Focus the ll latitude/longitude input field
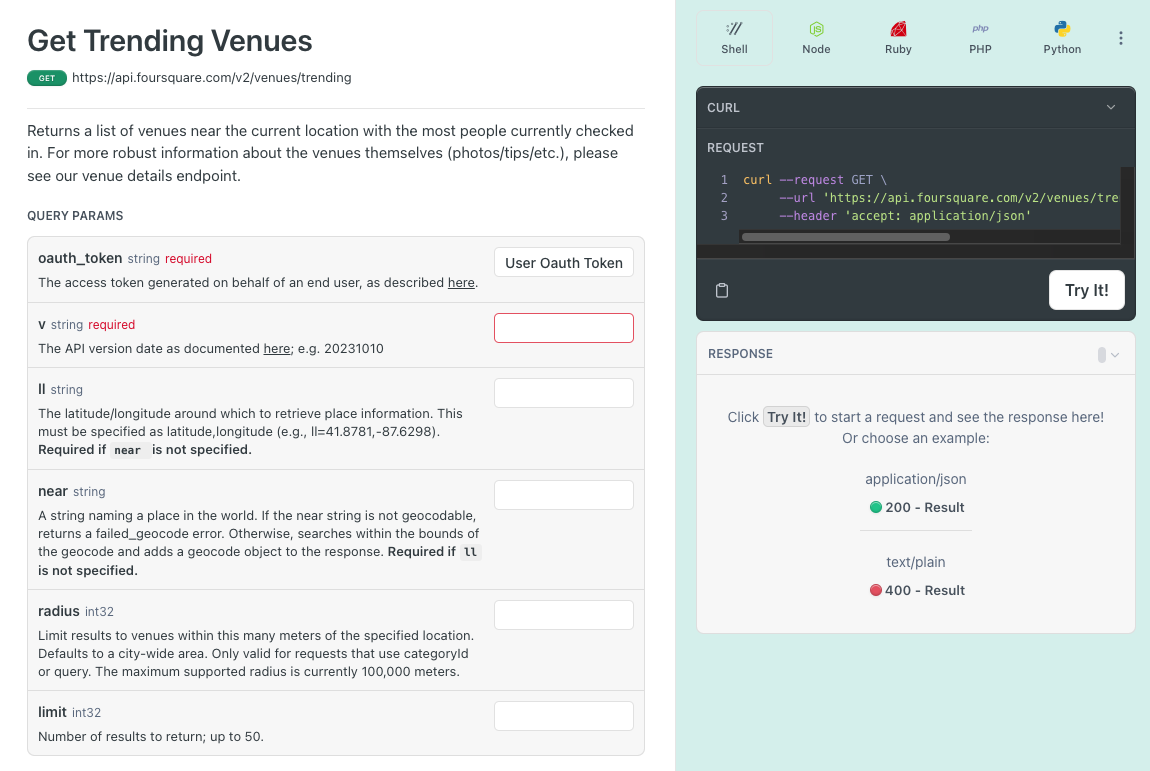 coord(563,393)
